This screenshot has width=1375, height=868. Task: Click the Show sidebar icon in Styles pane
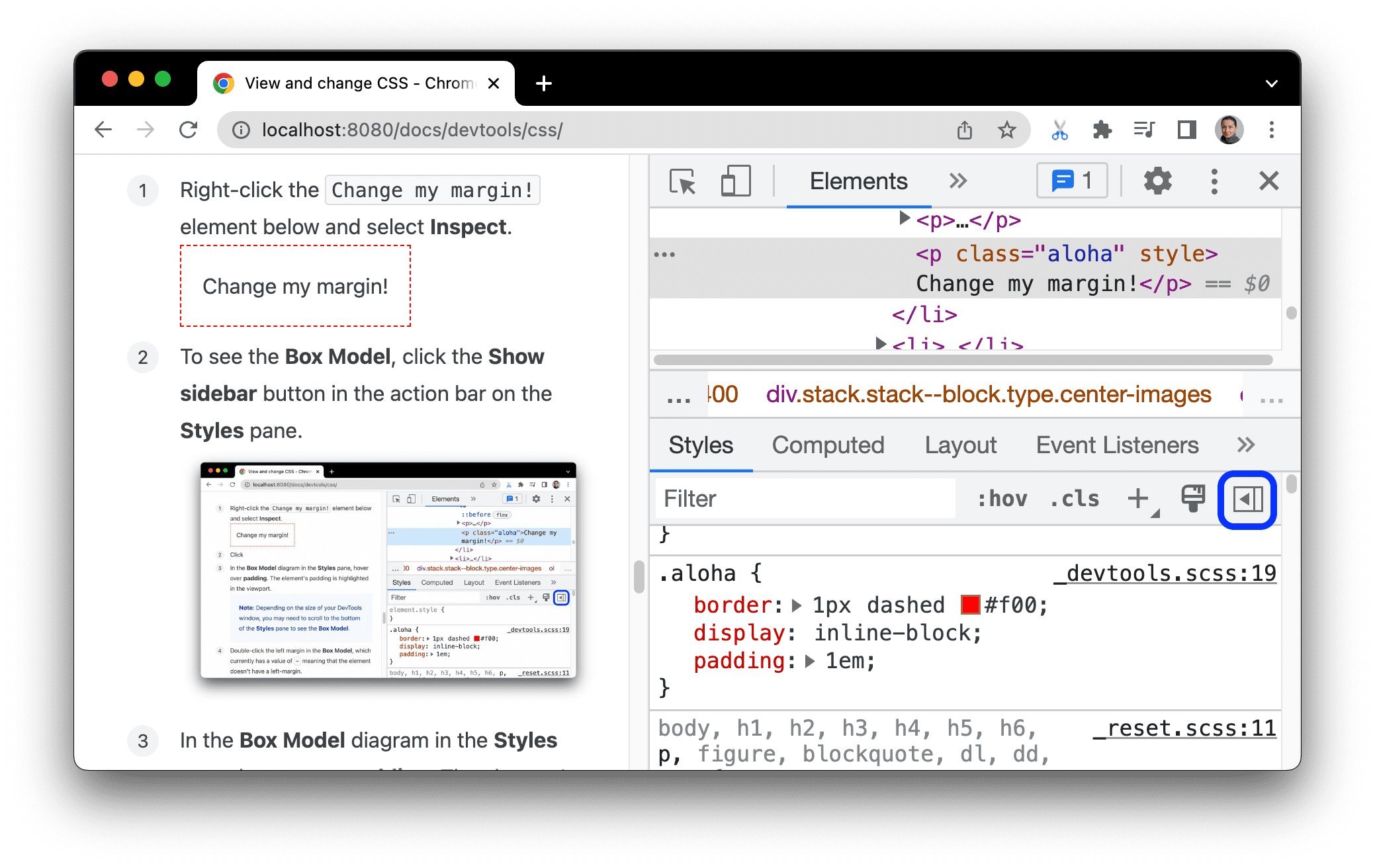[1248, 498]
